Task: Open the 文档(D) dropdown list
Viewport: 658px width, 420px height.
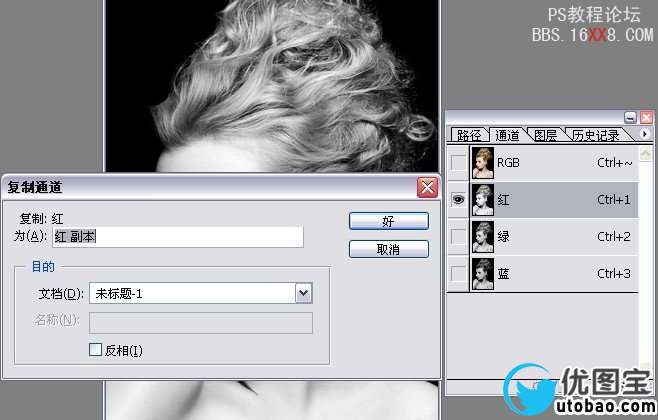Action: pos(303,293)
